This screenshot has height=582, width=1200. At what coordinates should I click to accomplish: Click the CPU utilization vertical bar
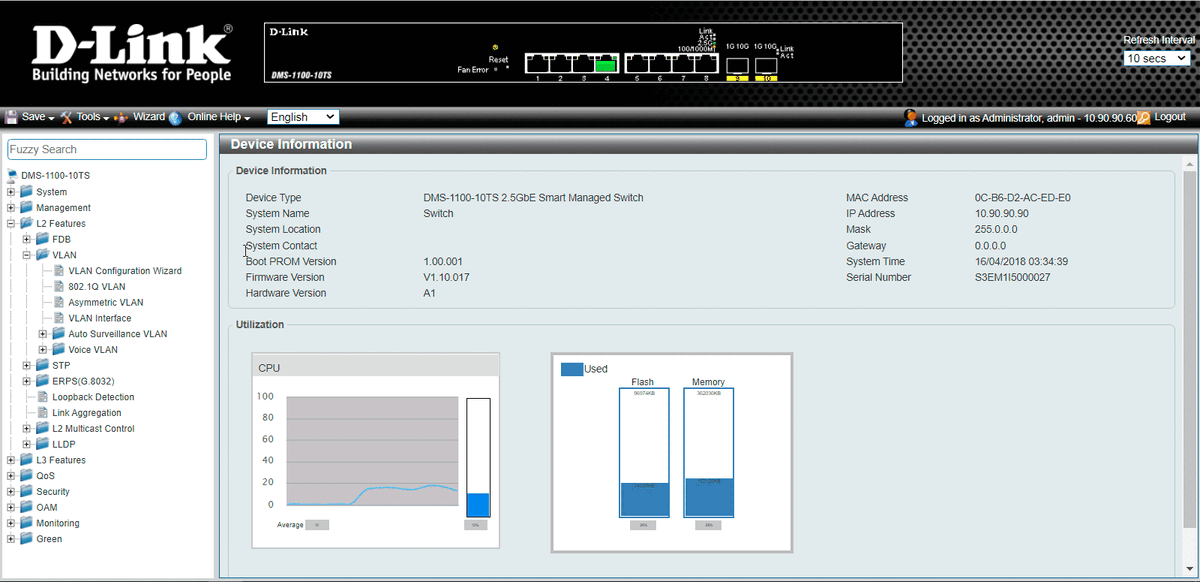point(479,457)
